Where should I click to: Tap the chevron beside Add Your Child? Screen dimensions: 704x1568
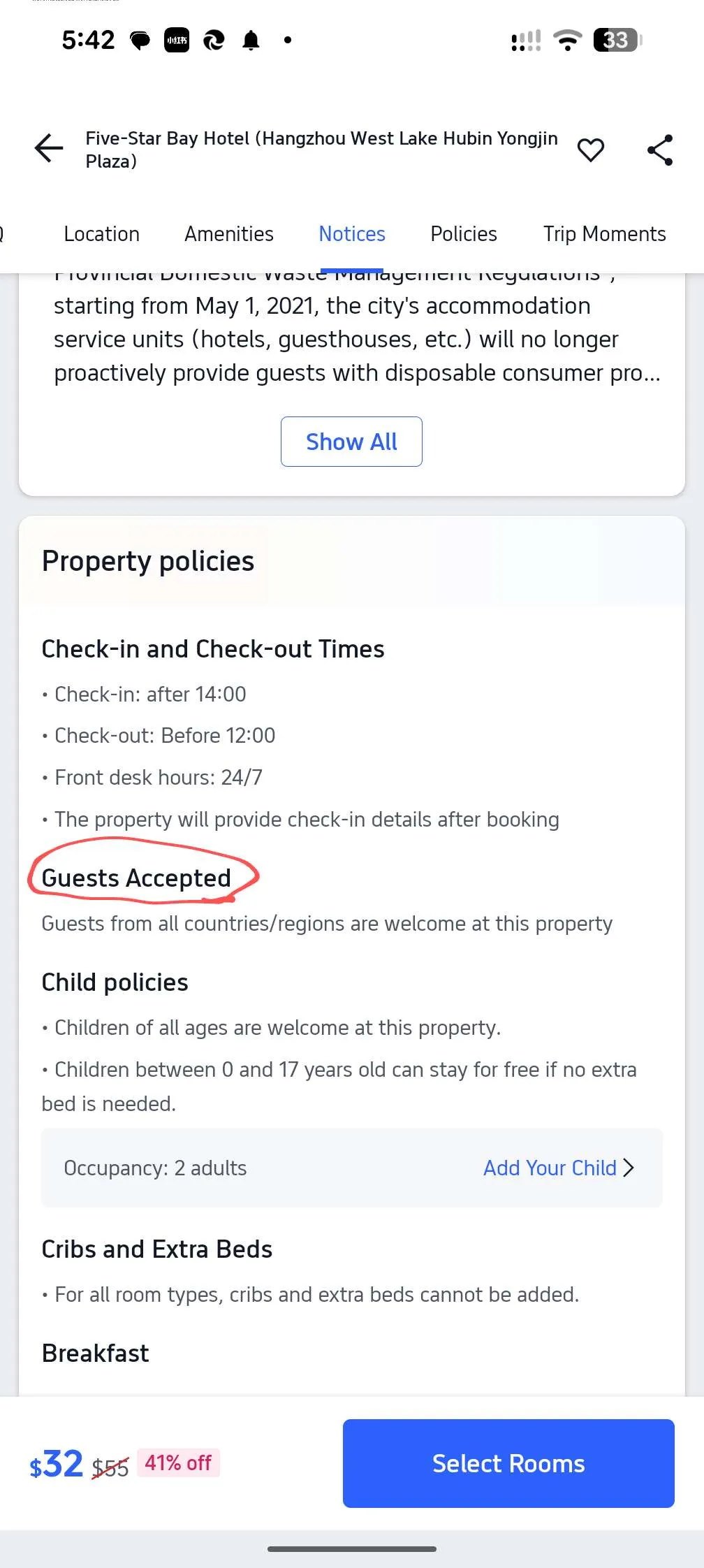tap(629, 1168)
